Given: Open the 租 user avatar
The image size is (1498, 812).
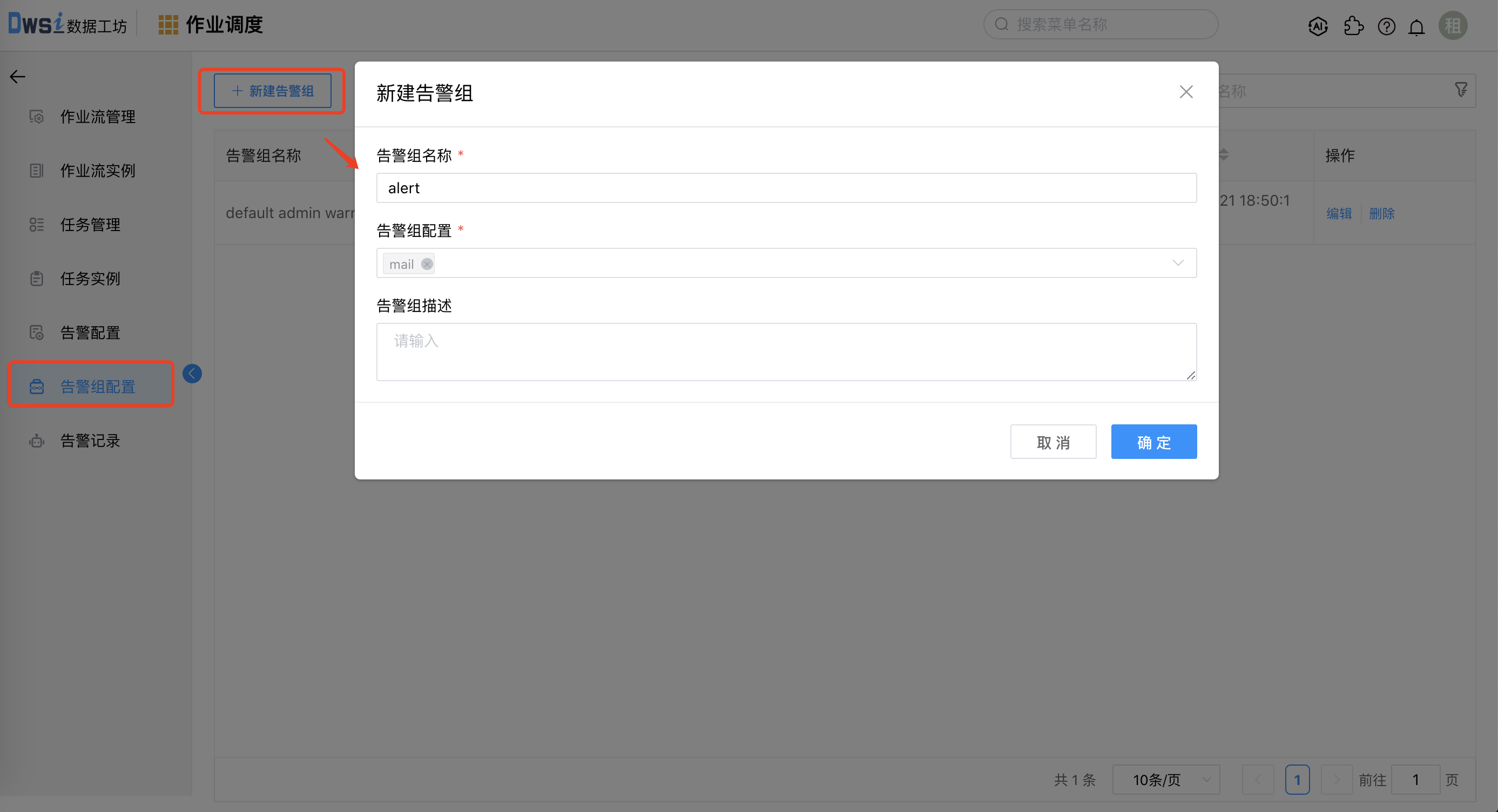Looking at the screenshot, I should (x=1452, y=25).
